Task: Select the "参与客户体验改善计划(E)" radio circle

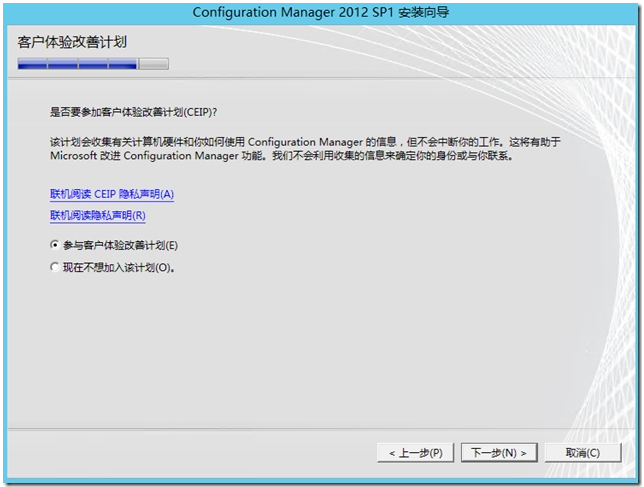Action: click(54, 245)
